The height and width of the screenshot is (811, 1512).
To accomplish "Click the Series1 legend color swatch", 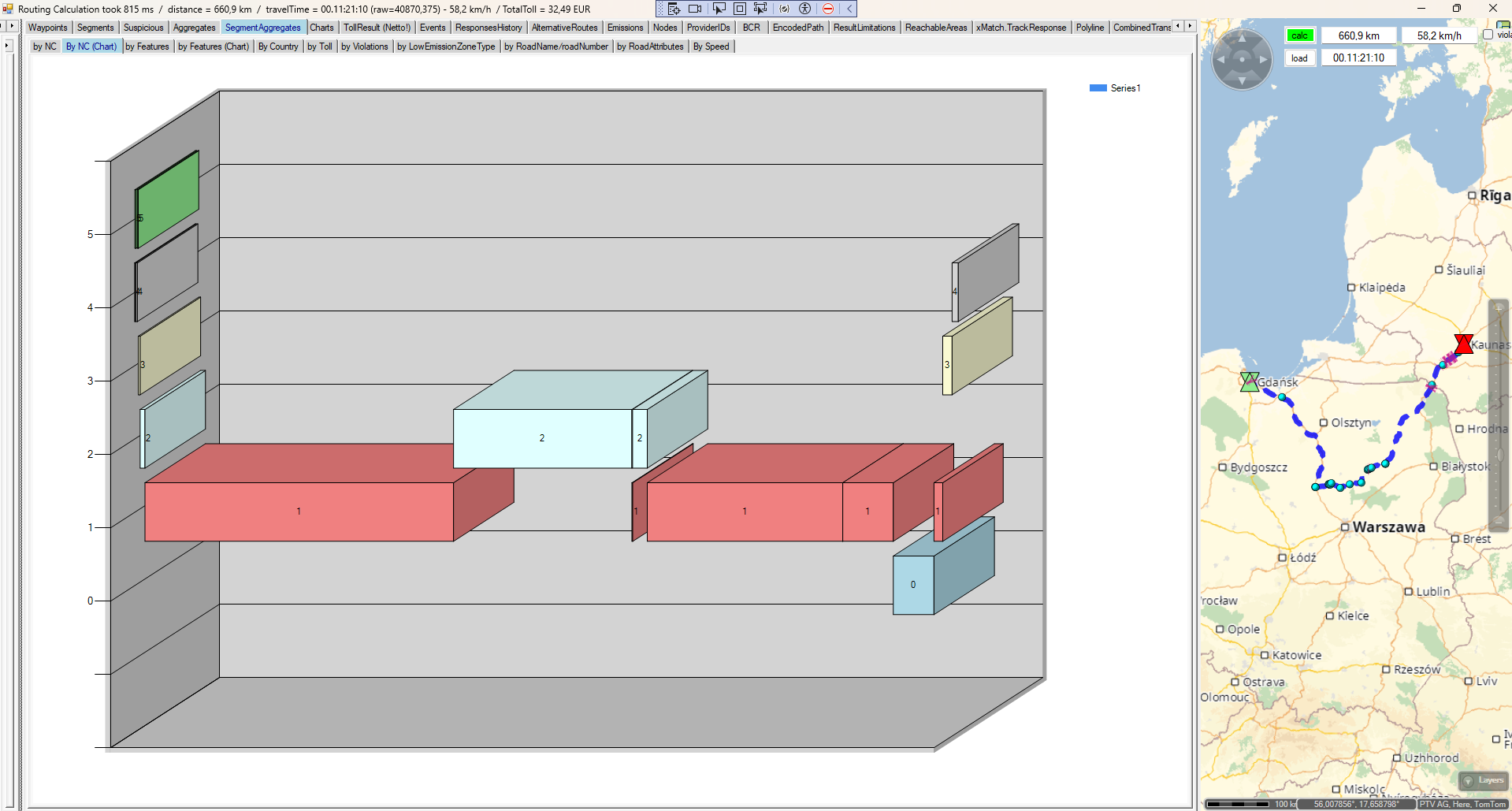I will (x=1098, y=88).
